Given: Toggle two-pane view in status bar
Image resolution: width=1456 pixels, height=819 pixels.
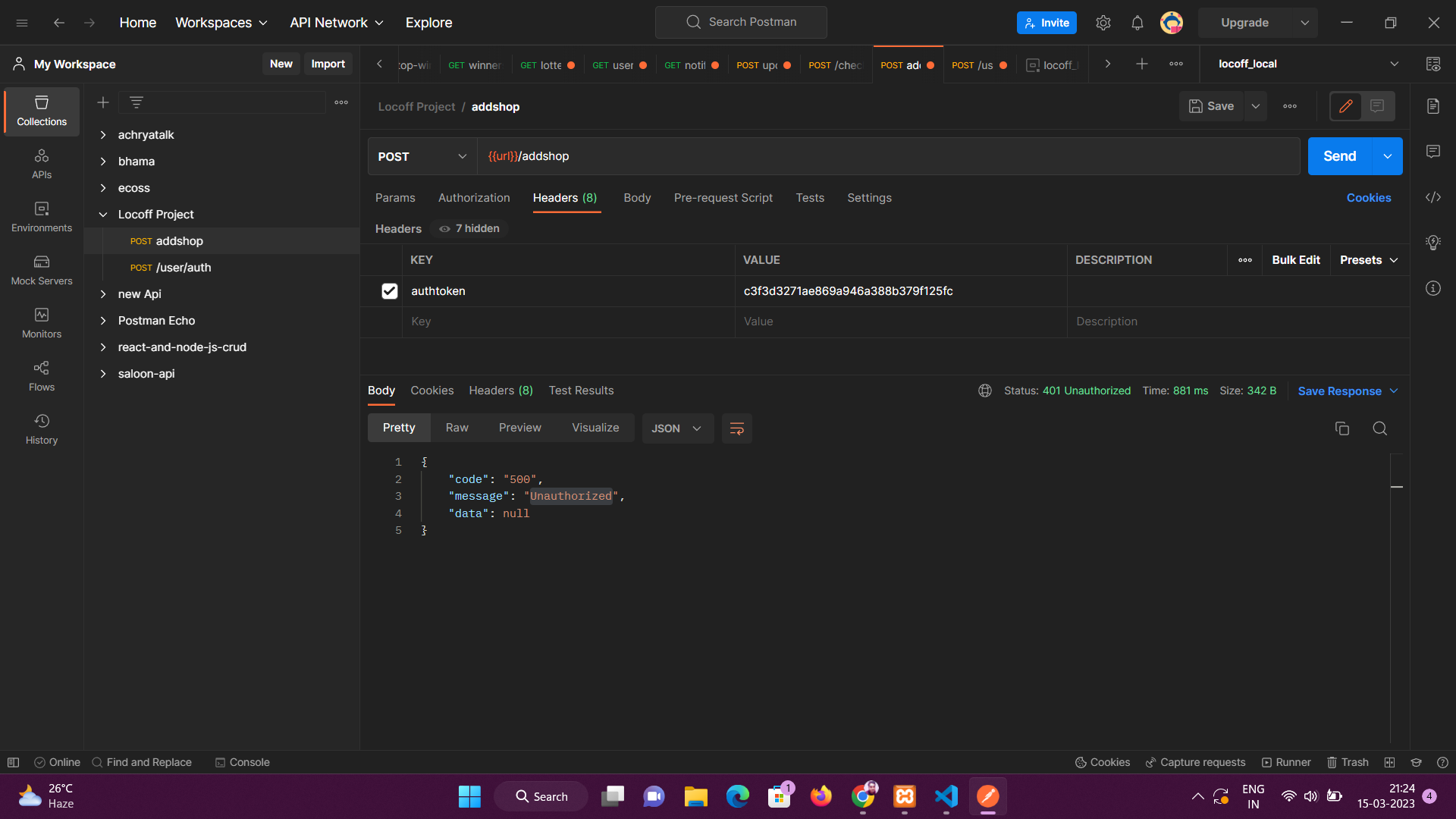Looking at the screenshot, I should point(1389,762).
